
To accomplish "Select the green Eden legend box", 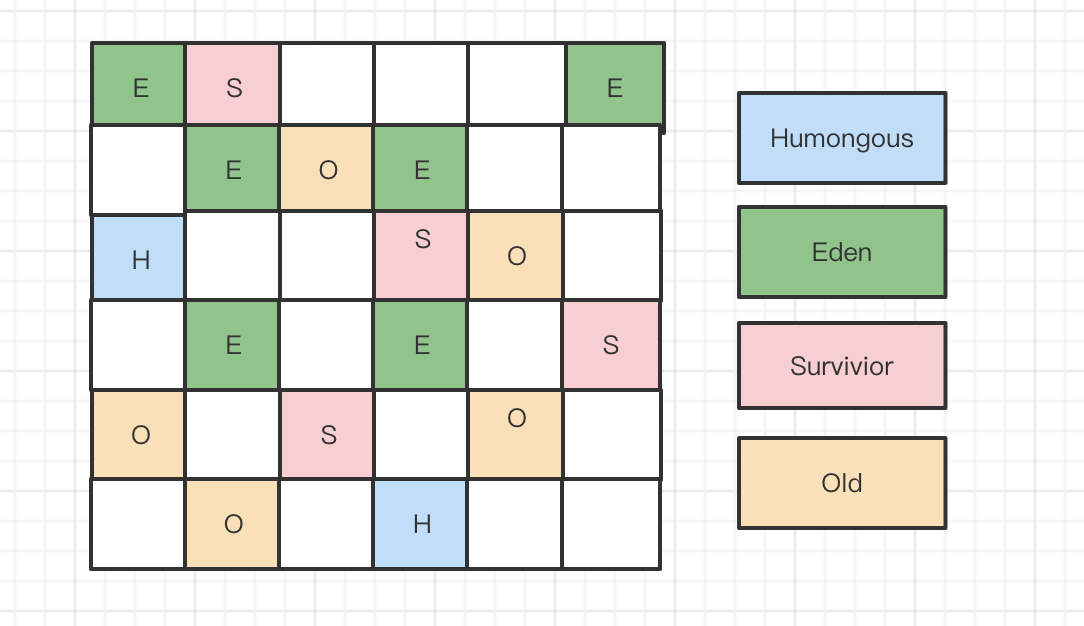I will 842,252.
